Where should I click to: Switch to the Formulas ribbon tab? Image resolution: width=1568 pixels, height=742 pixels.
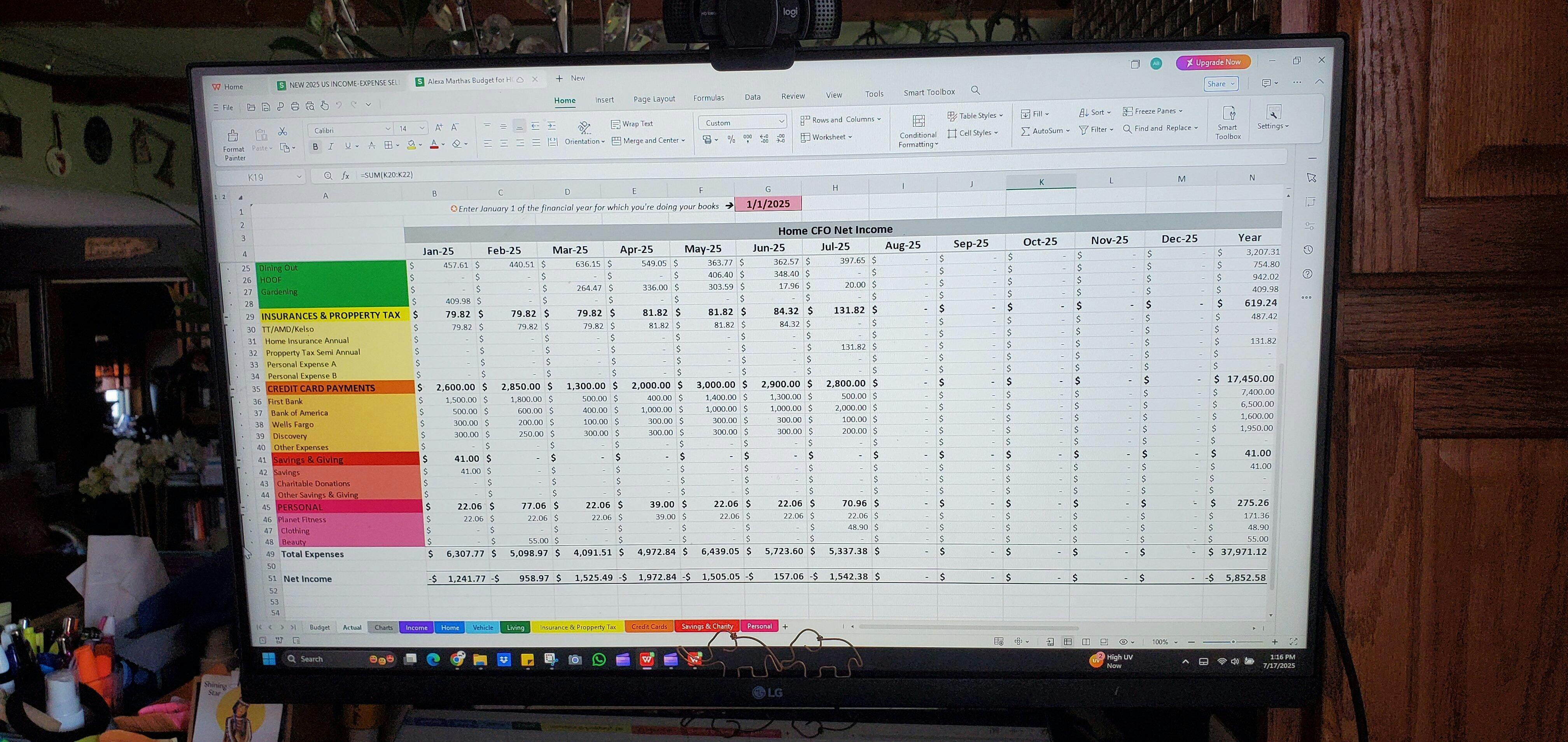tap(709, 98)
